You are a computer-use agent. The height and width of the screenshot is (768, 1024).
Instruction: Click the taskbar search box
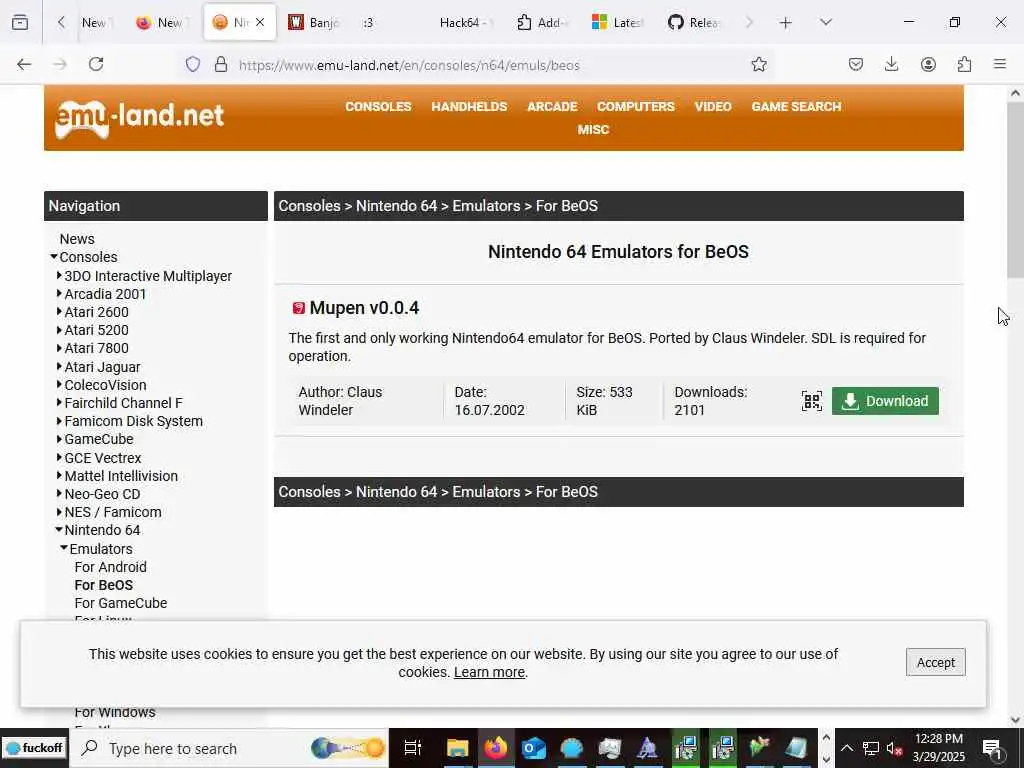pos(229,748)
